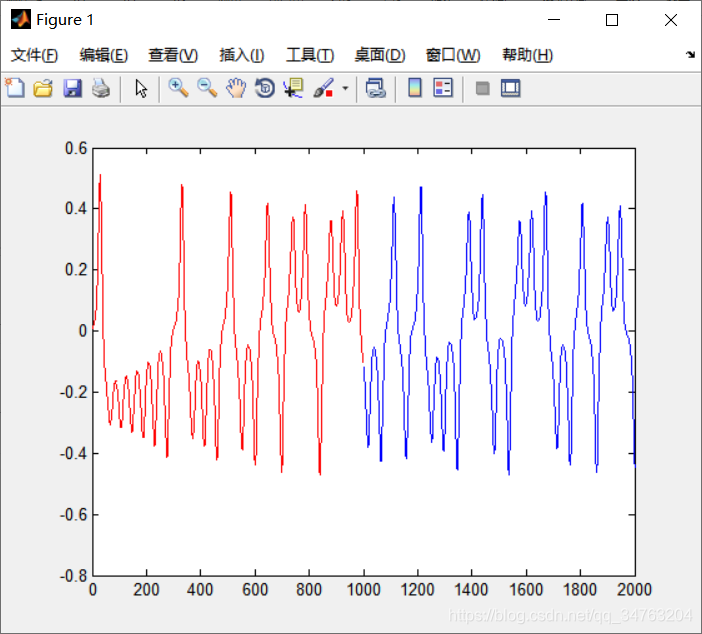Click the y-axis label -0.4
The image size is (702, 634).
click(x=74, y=454)
